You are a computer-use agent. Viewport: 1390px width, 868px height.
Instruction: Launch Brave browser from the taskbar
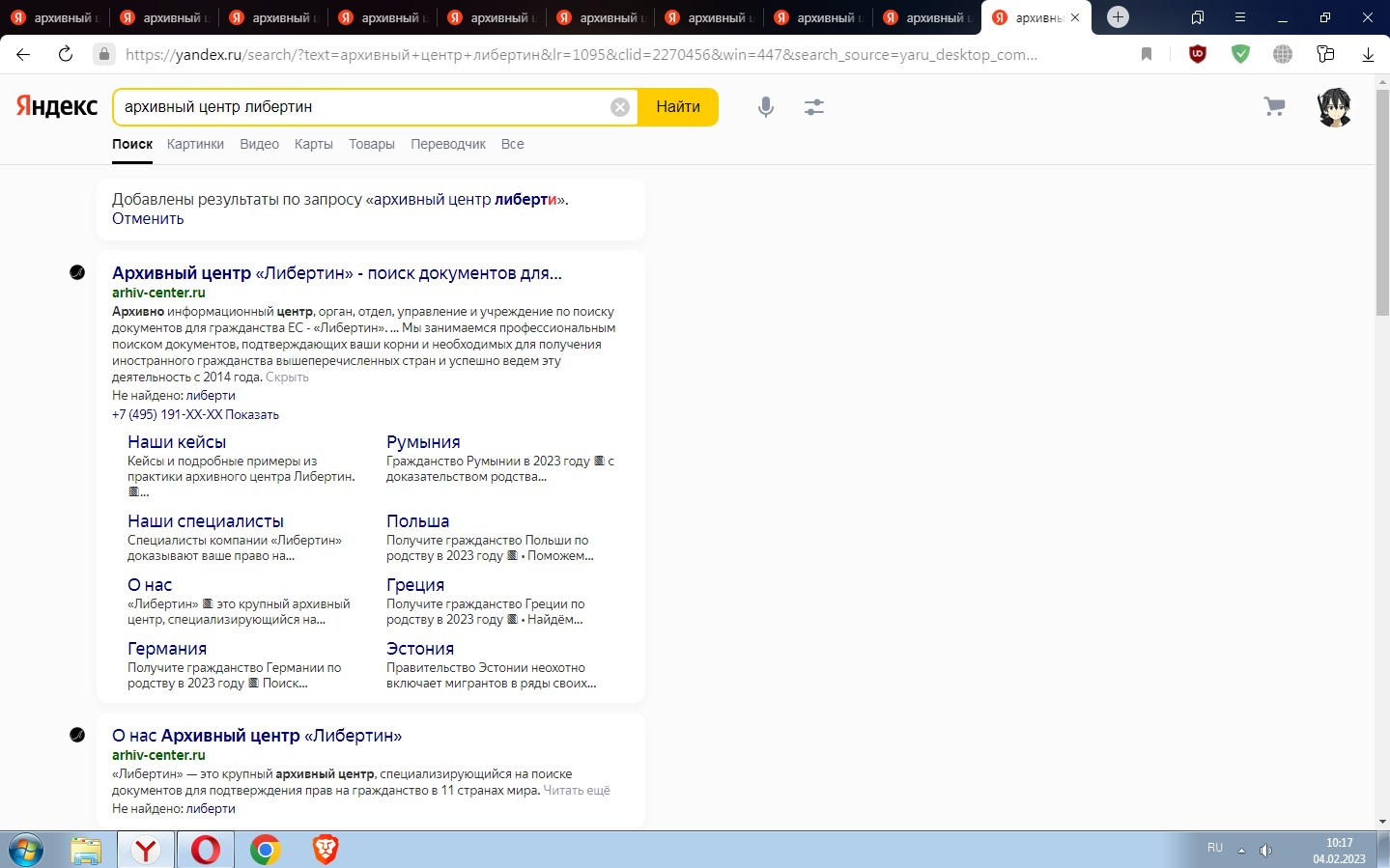(326, 850)
